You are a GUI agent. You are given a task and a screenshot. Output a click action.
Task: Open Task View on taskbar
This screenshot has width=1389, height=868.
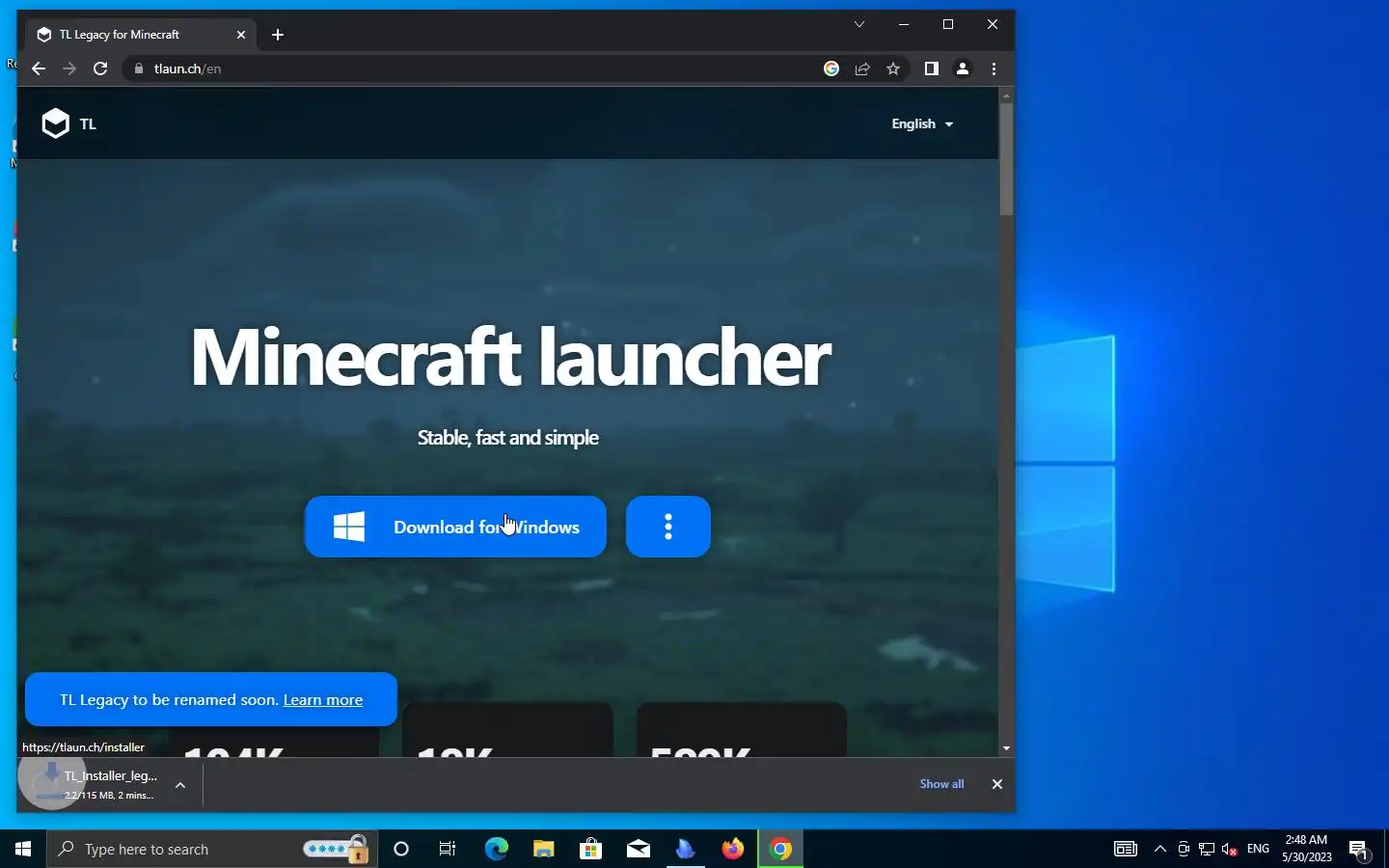pyautogui.click(x=448, y=849)
